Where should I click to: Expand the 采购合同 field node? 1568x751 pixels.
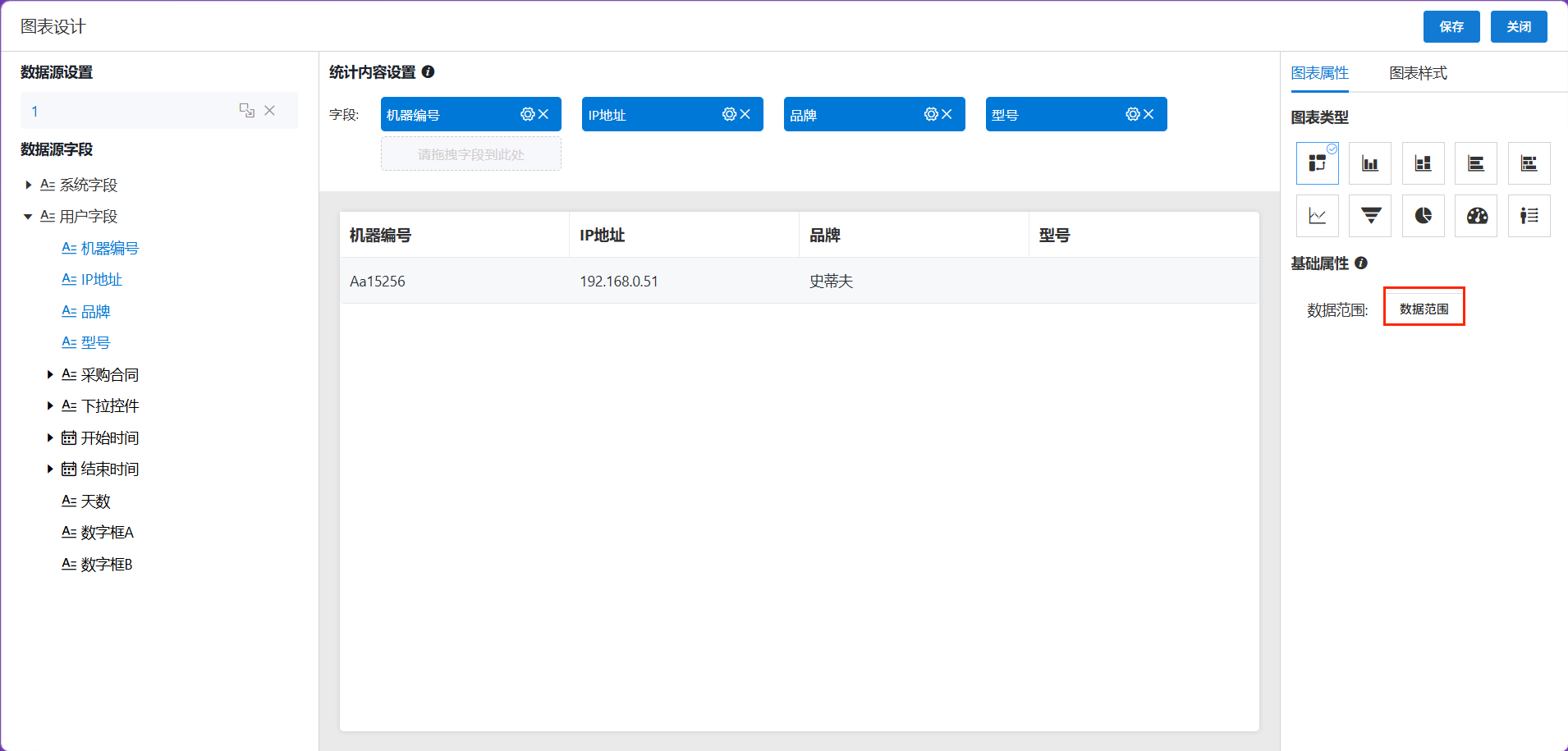tap(50, 374)
